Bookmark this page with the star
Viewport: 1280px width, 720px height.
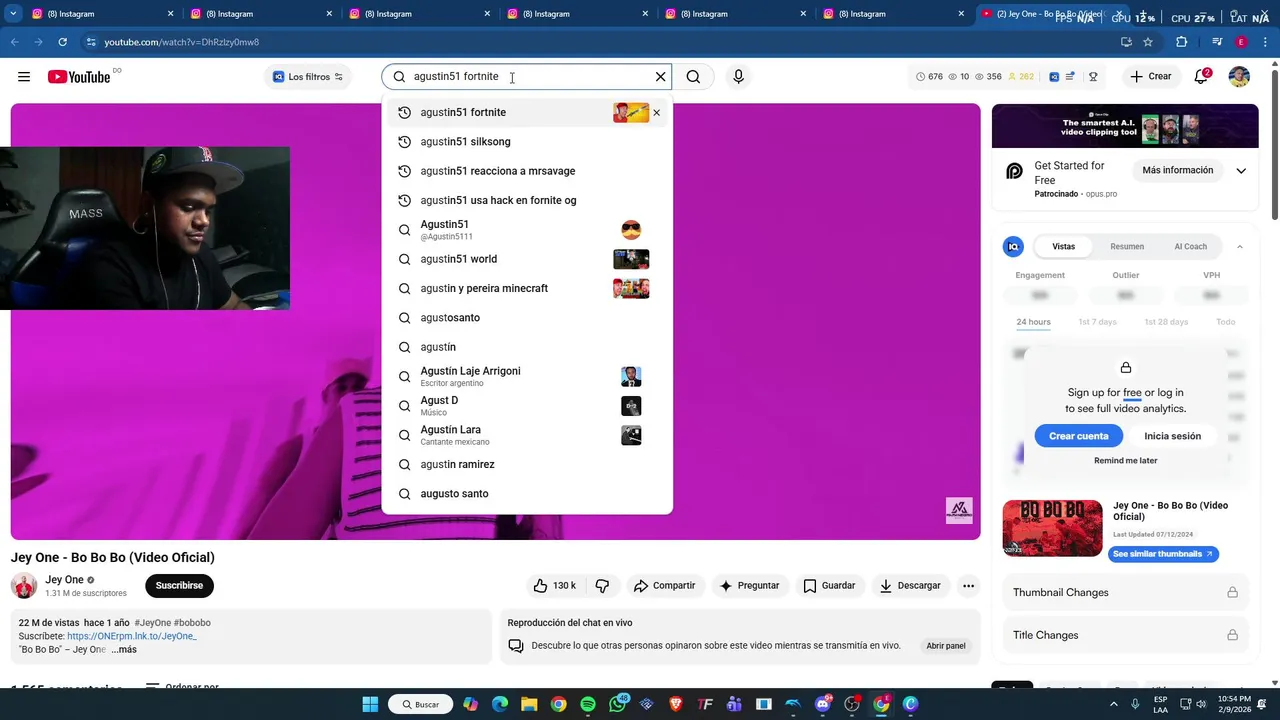1148,42
